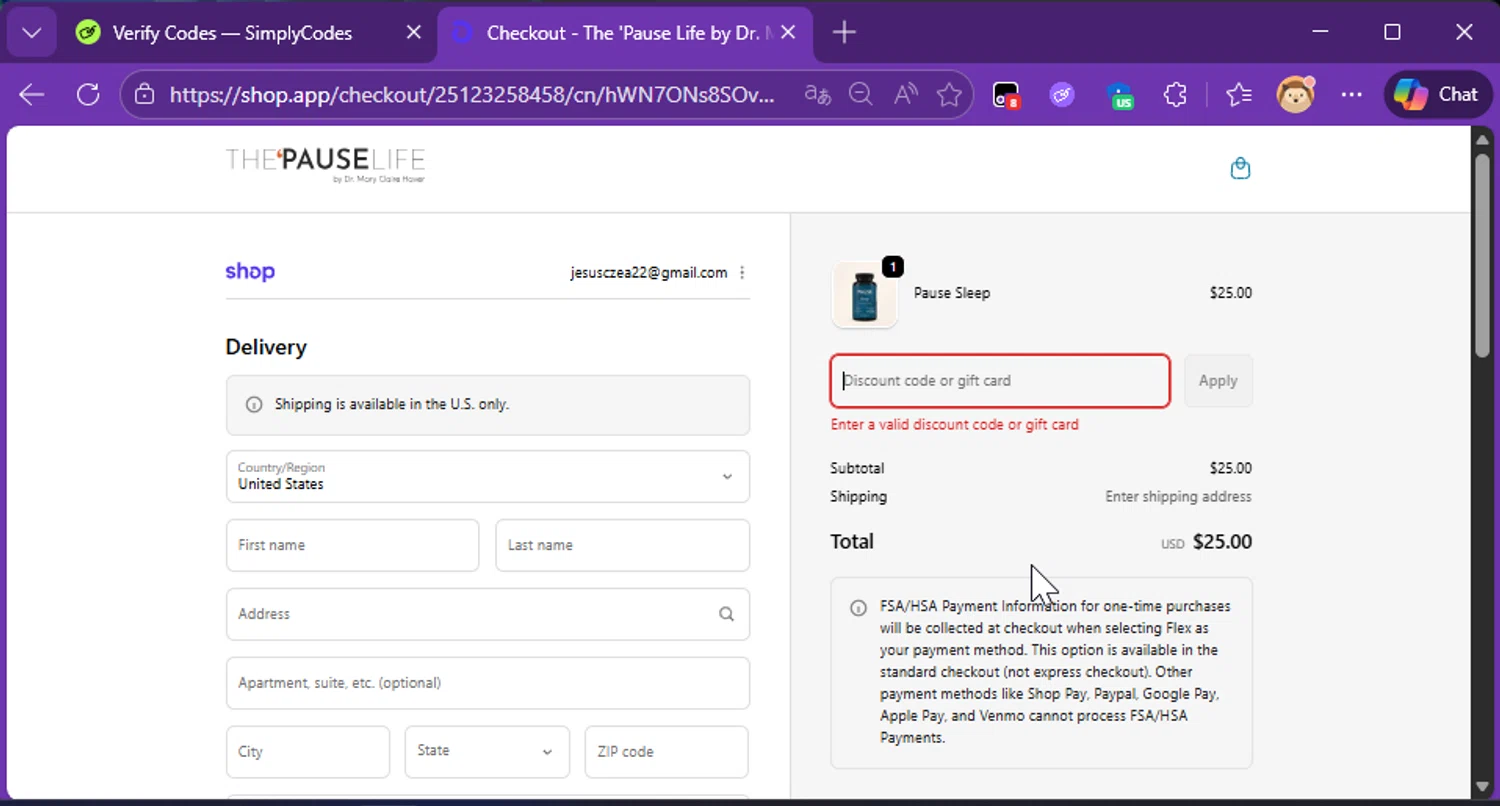Click the page vertical scrollbar thumb

point(1483,254)
